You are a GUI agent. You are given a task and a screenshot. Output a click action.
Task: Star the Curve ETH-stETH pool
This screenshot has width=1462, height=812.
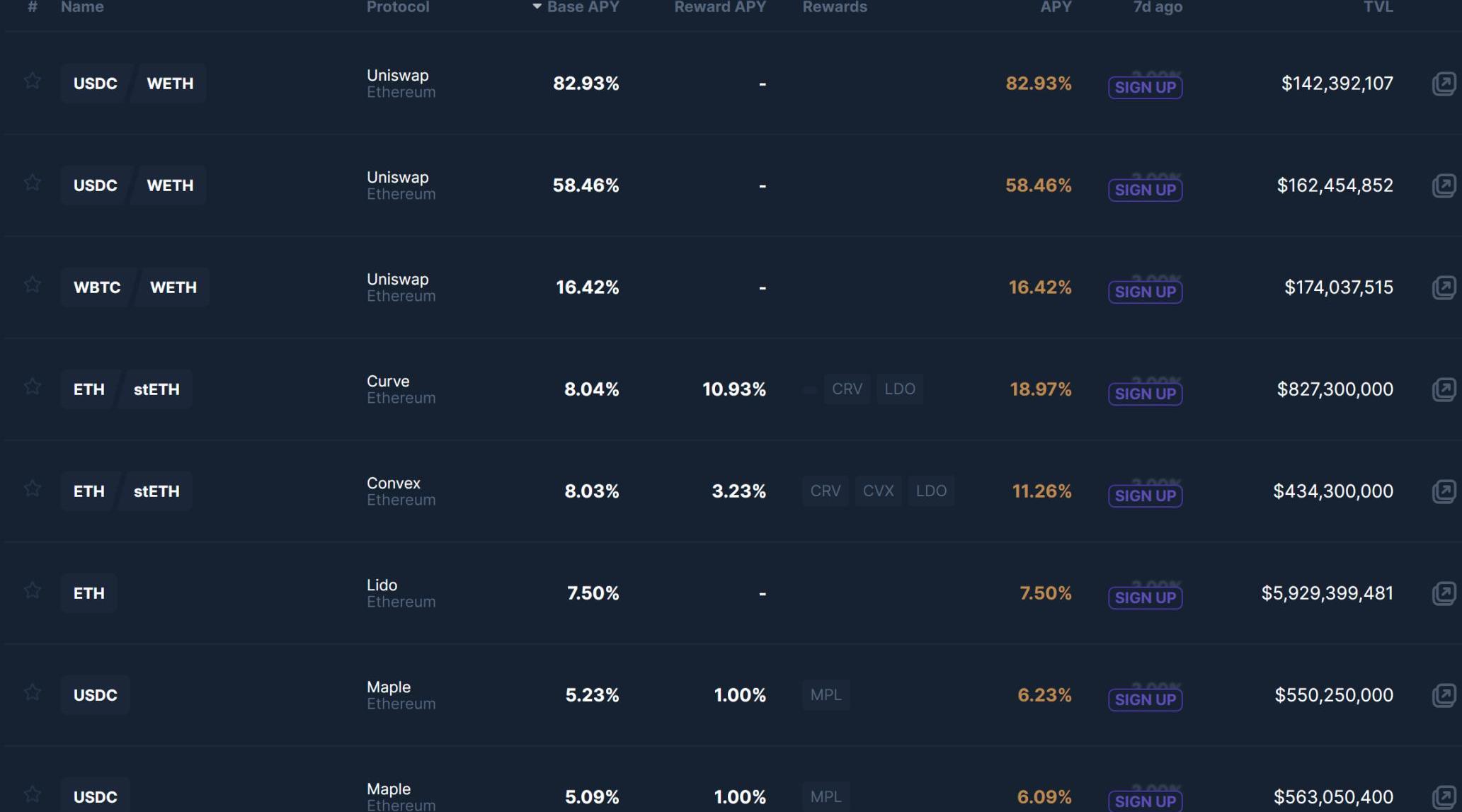tap(33, 387)
